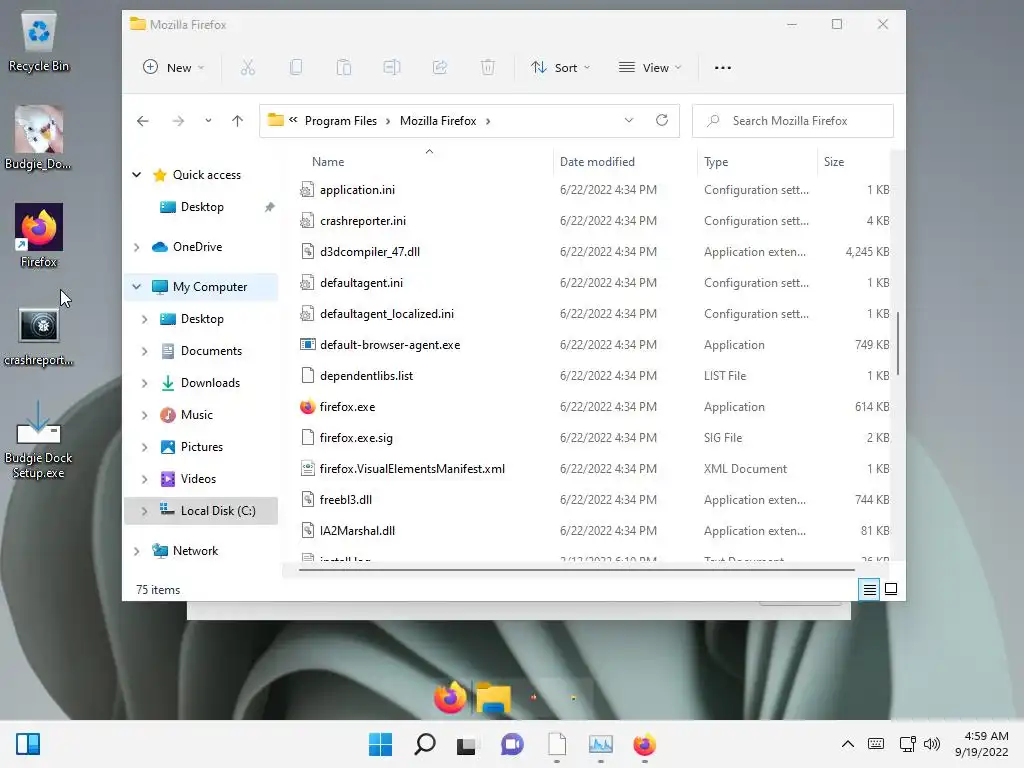This screenshot has height=768, width=1024.
Task: Open the See more ellipsis menu
Action: 722,67
